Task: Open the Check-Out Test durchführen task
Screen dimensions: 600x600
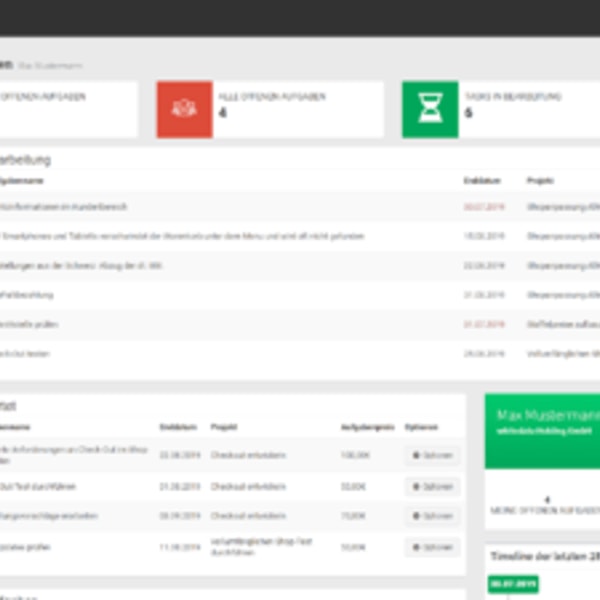Action: [38, 487]
